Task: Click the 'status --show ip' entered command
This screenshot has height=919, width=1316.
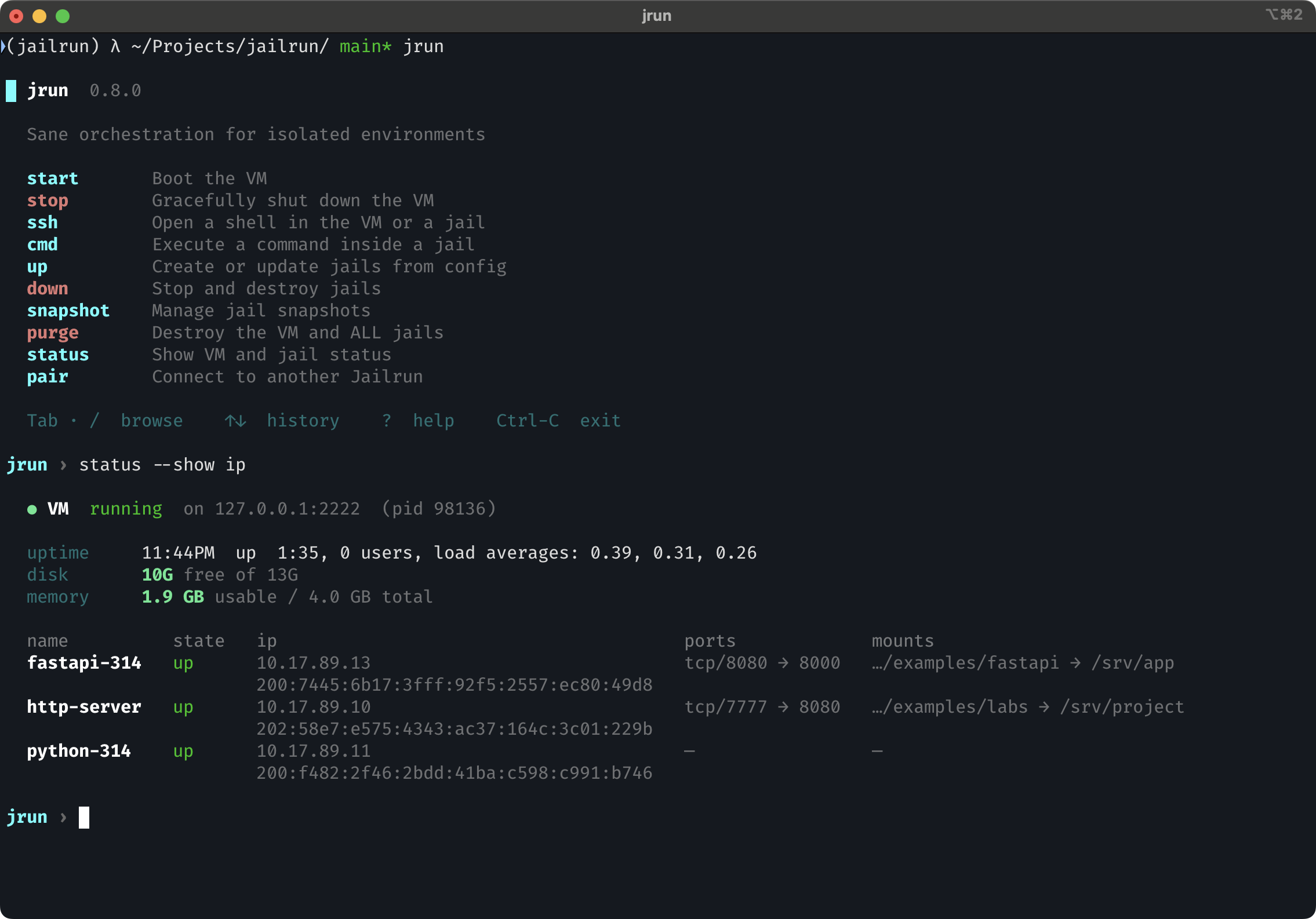Action: [162, 465]
